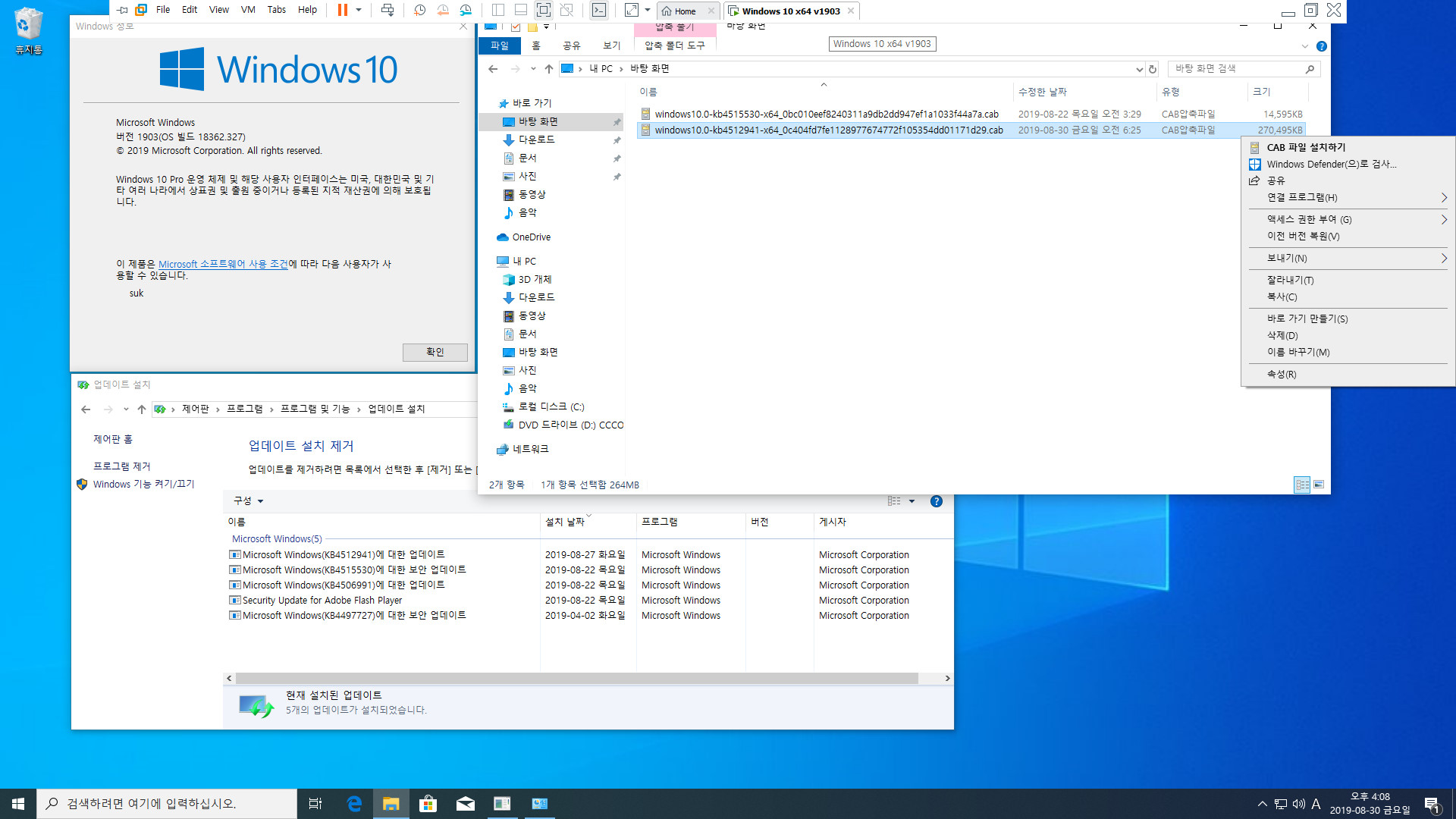Open the Microsoft 소프트웨어 사용 조건 link
The height and width of the screenshot is (819, 1456).
[x=223, y=264]
